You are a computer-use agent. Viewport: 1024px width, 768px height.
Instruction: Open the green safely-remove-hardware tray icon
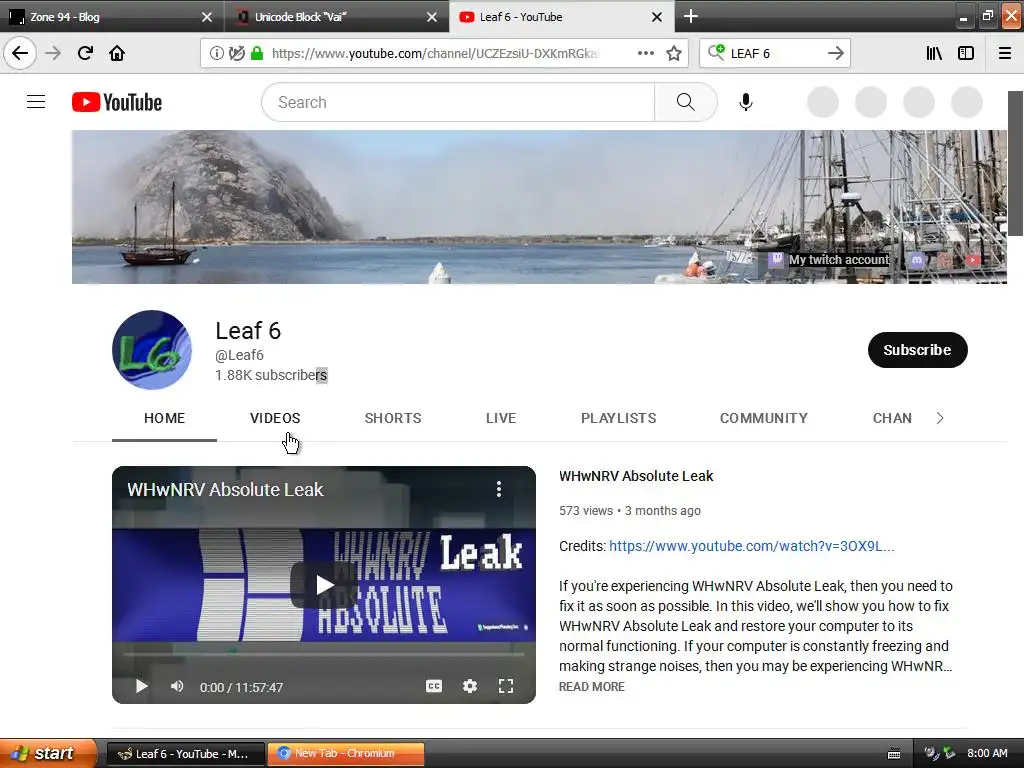pyautogui.click(x=949, y=754)
